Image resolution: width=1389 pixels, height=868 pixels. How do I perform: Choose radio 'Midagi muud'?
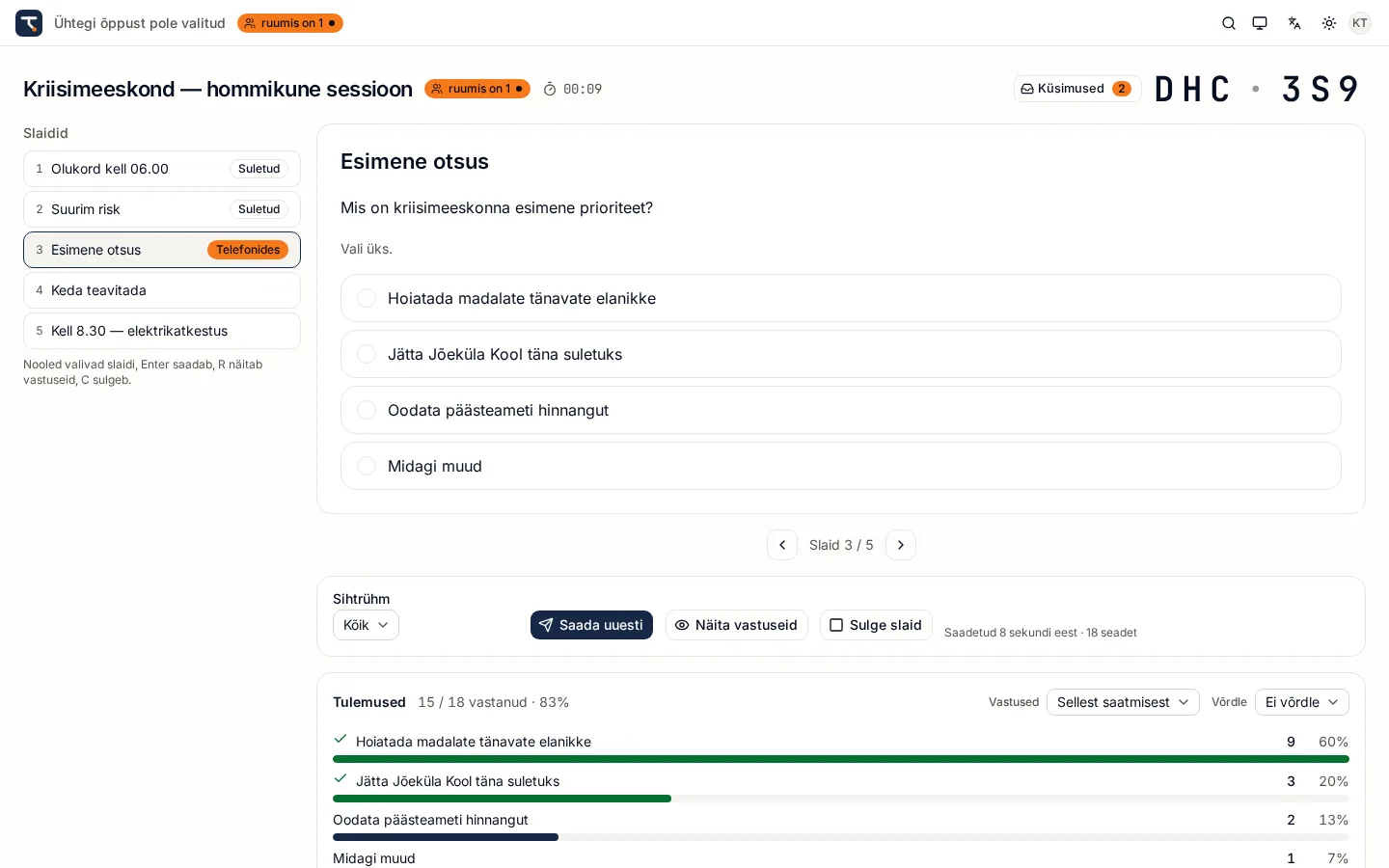367,466
